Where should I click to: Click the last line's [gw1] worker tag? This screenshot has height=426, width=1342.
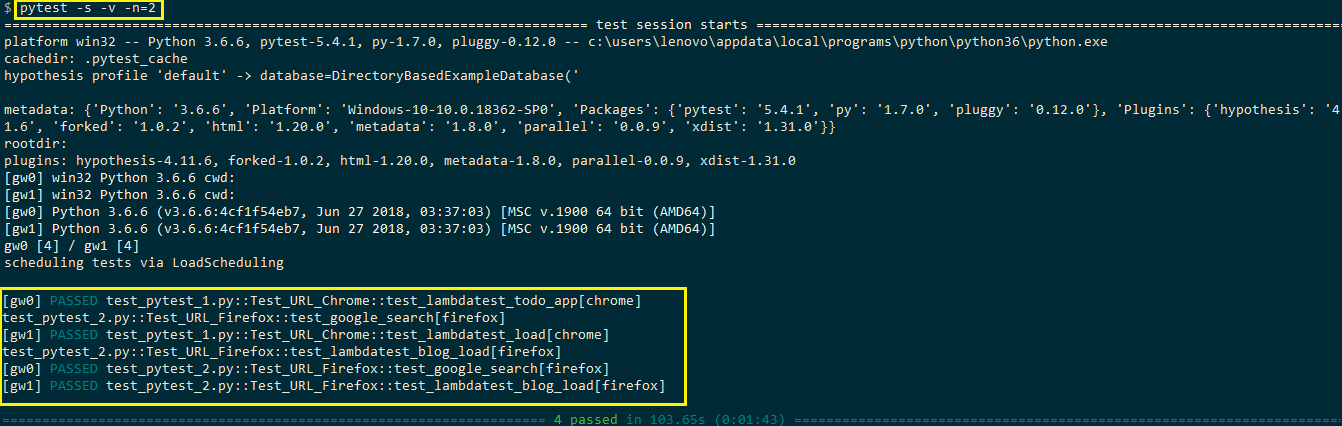[20, 385]
